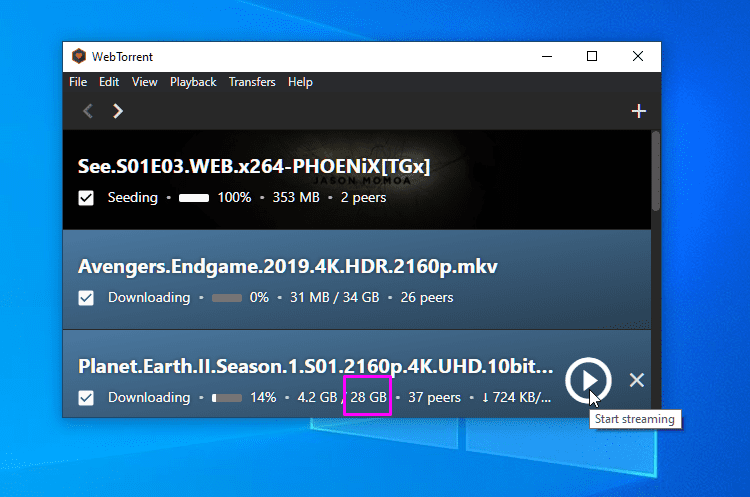Click the '353 MB' size text
This screenshot has width=750, height=497.
(x=296, y=198)
